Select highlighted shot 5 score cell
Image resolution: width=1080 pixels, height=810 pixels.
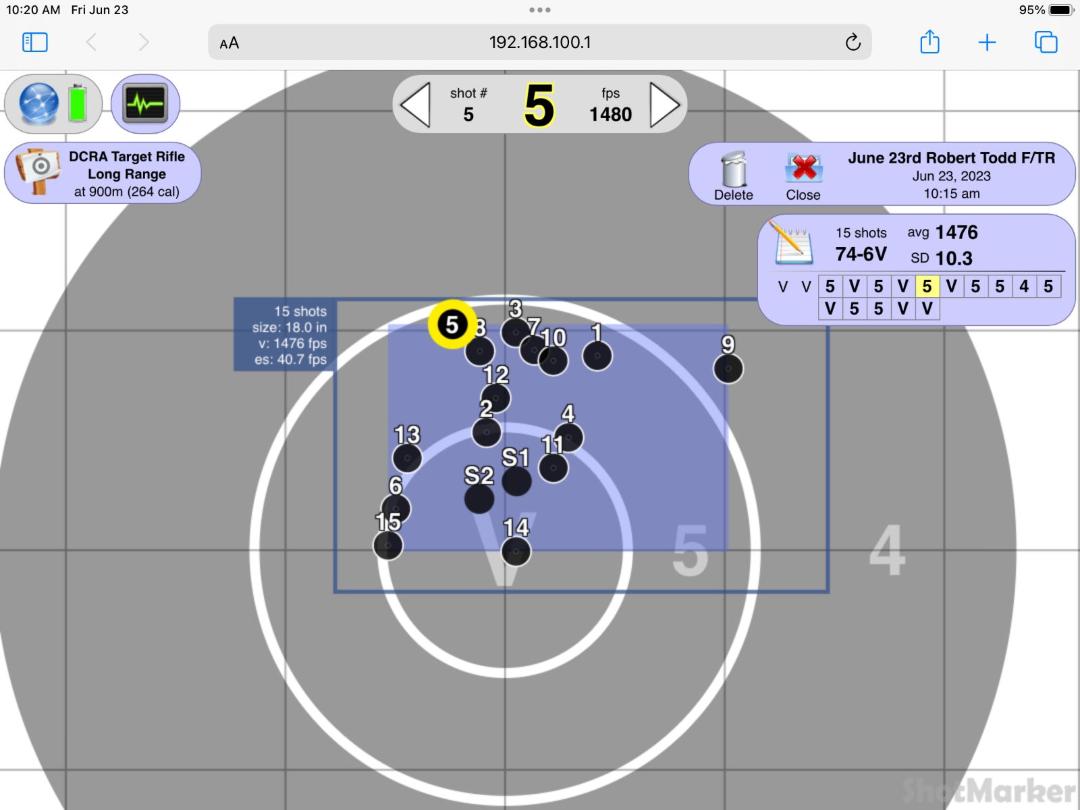[927, 287]
